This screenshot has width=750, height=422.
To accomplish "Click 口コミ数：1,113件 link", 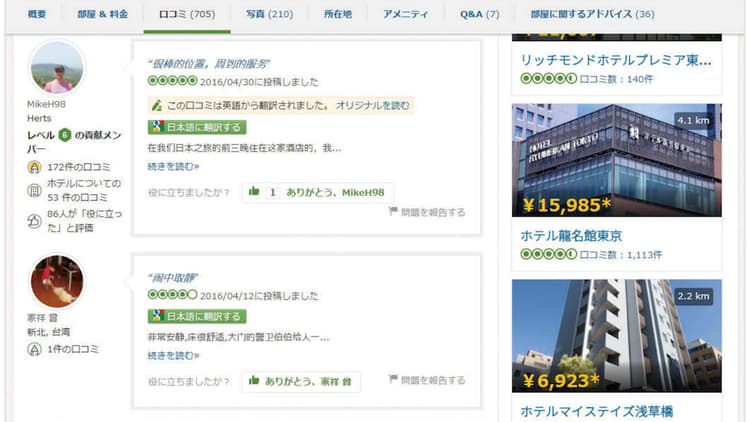I will 621,255.
